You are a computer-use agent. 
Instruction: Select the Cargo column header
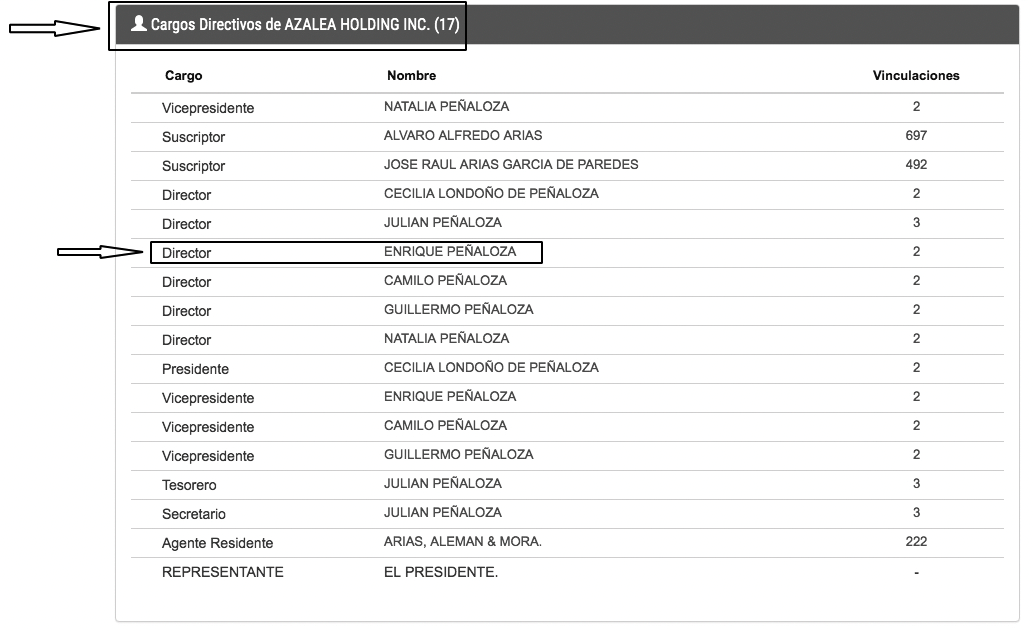pos(183,75)
